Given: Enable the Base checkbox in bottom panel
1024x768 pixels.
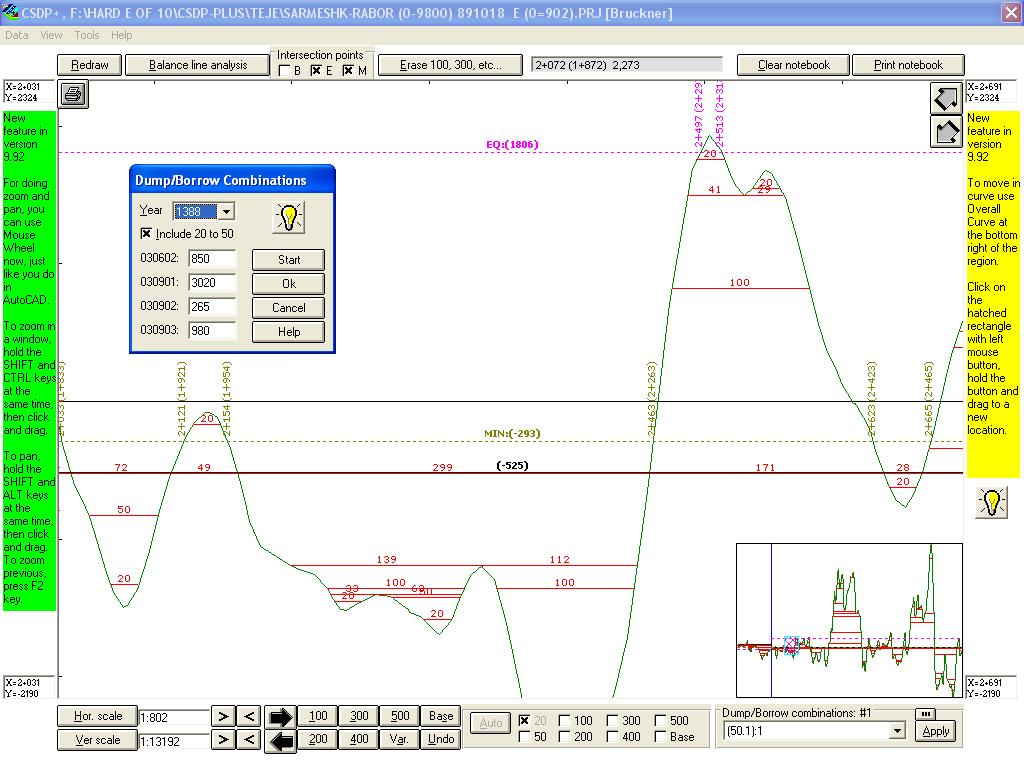Looking at the screenshot, I should (x=660, y=737).
